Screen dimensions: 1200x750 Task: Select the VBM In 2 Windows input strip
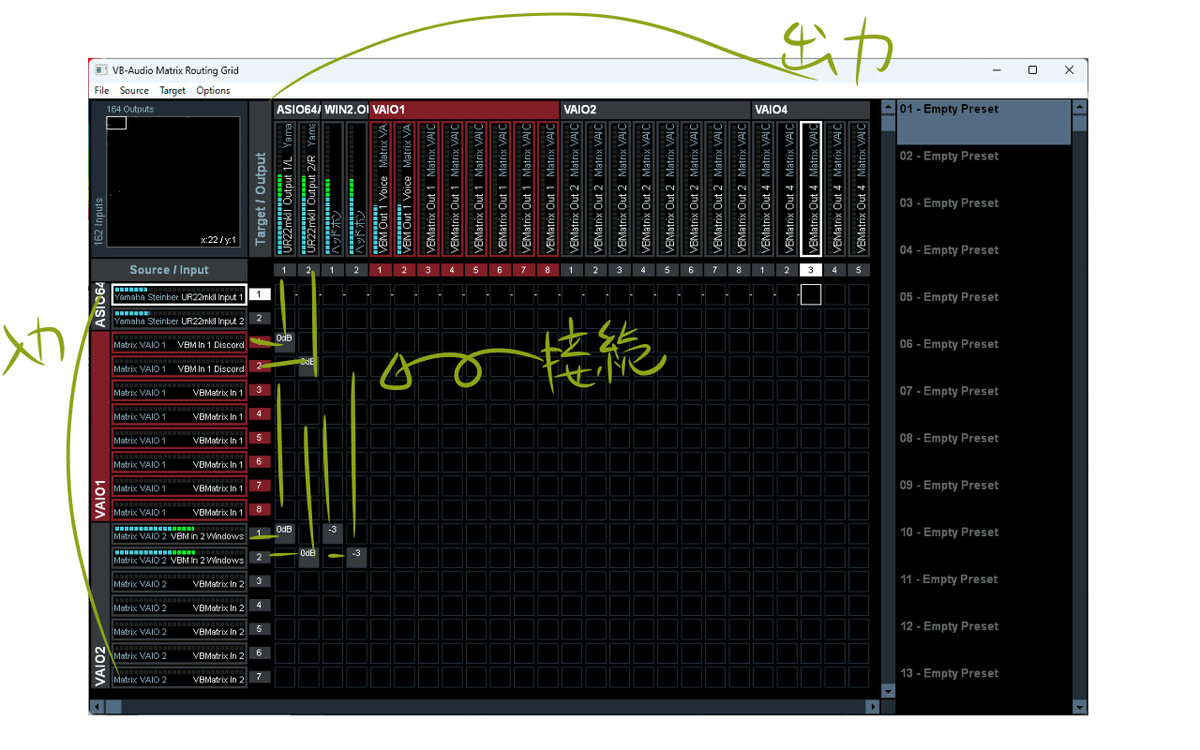tap(178, 534)
